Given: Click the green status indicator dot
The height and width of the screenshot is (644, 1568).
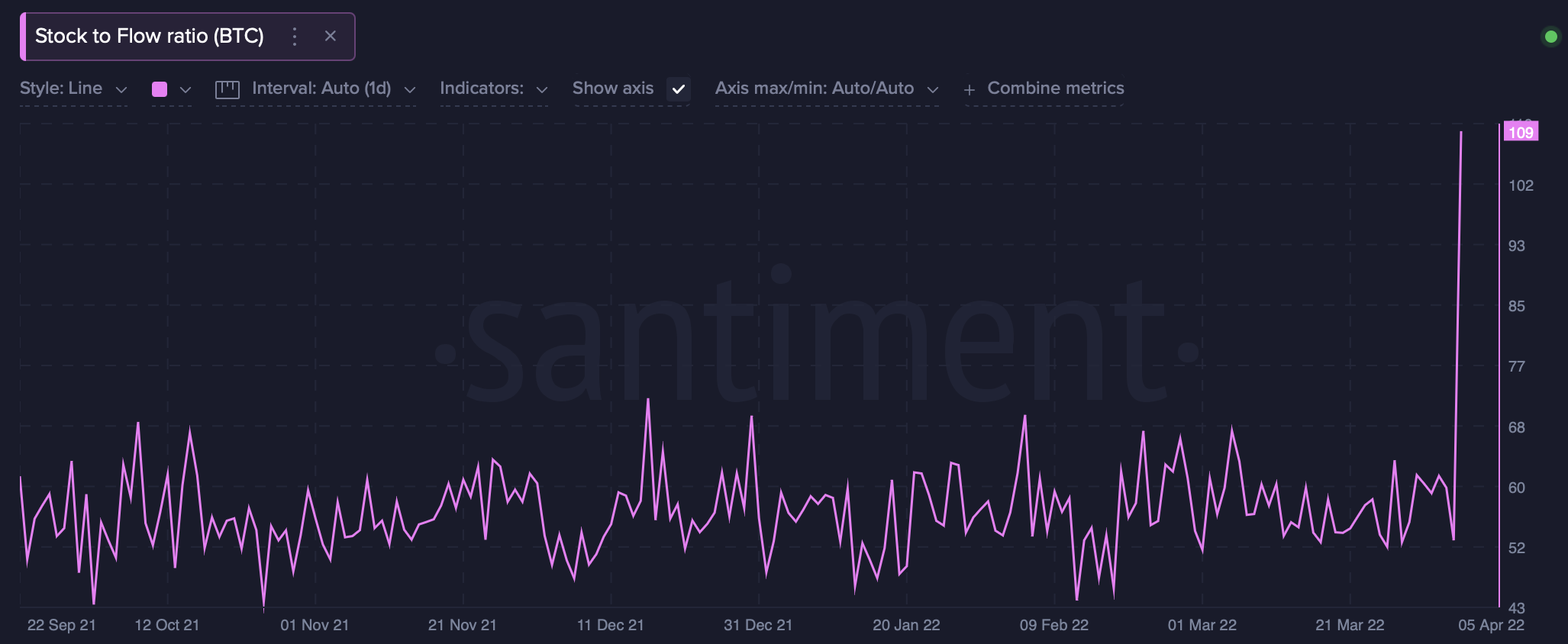Looking at the screenshot, I should (1550, 37).
